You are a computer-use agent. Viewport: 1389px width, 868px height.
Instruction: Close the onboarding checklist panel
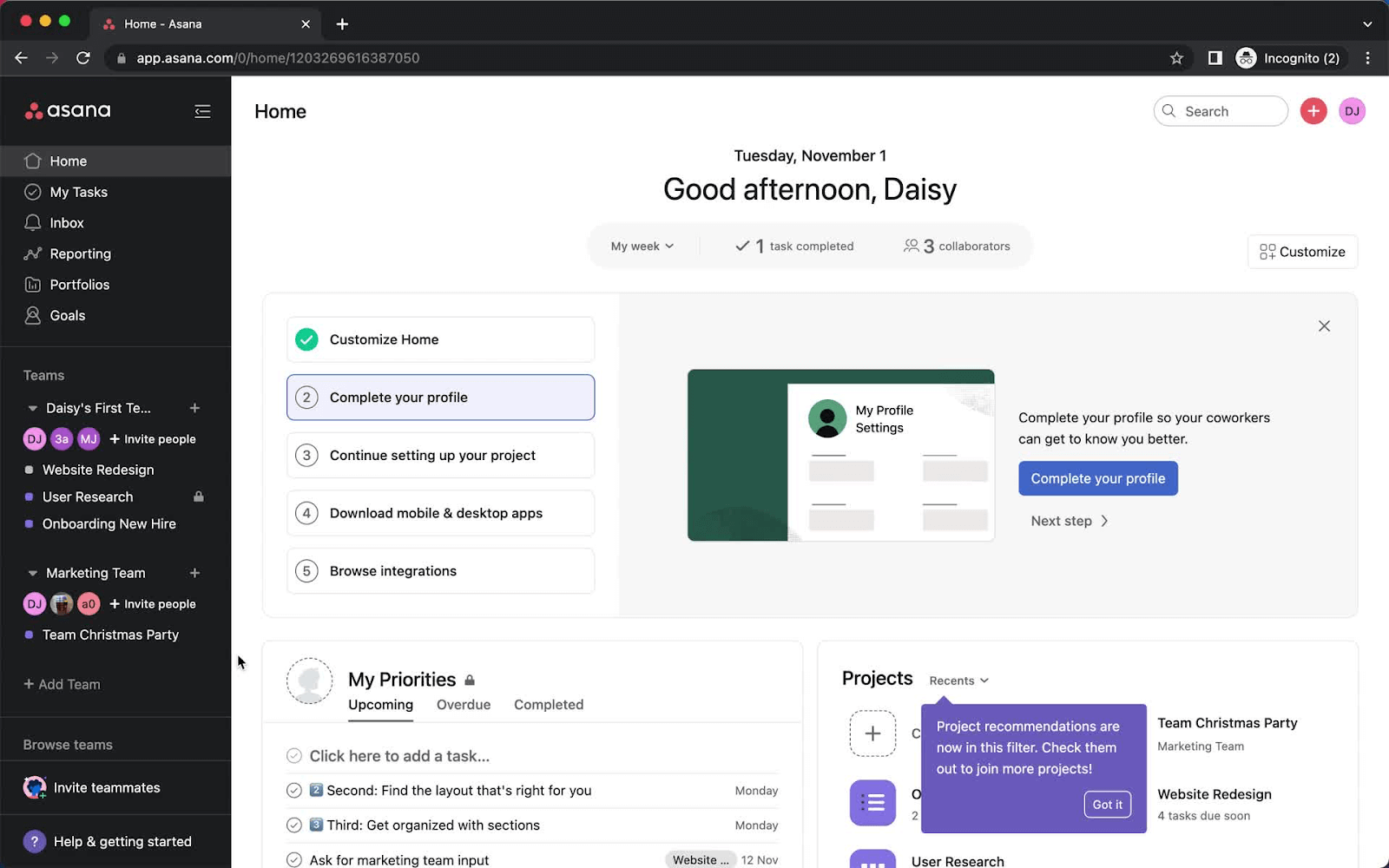click(1324, 326)
